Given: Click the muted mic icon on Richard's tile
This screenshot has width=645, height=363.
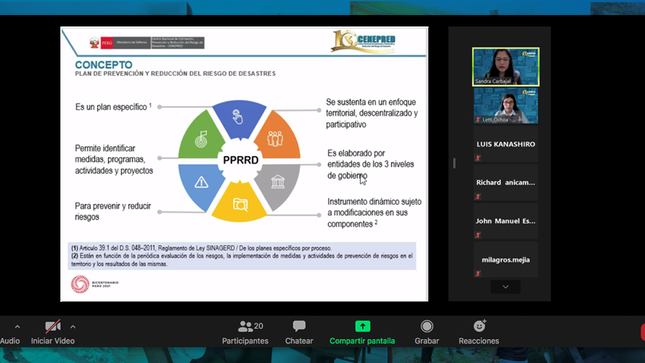Looking at the screenshot, I should (x=478, y=196).
